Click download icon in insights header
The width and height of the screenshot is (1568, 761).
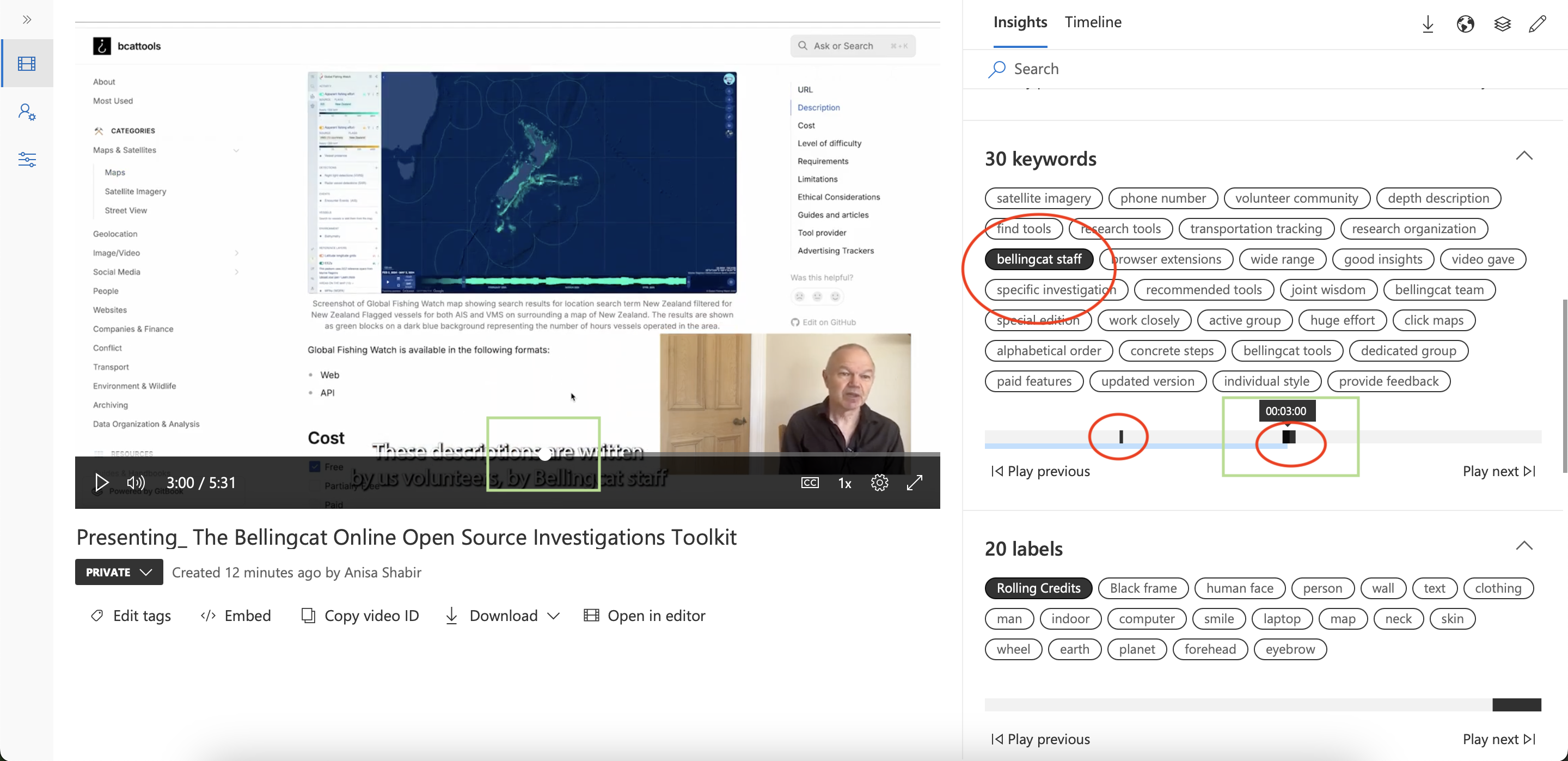point(1428,24)
